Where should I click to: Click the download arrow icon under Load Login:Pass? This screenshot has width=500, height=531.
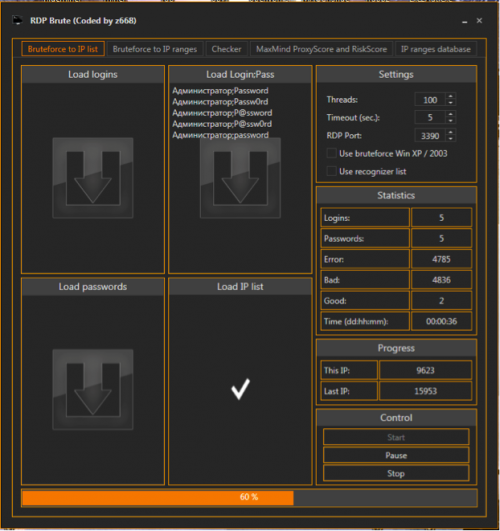[x=240, y=178]
